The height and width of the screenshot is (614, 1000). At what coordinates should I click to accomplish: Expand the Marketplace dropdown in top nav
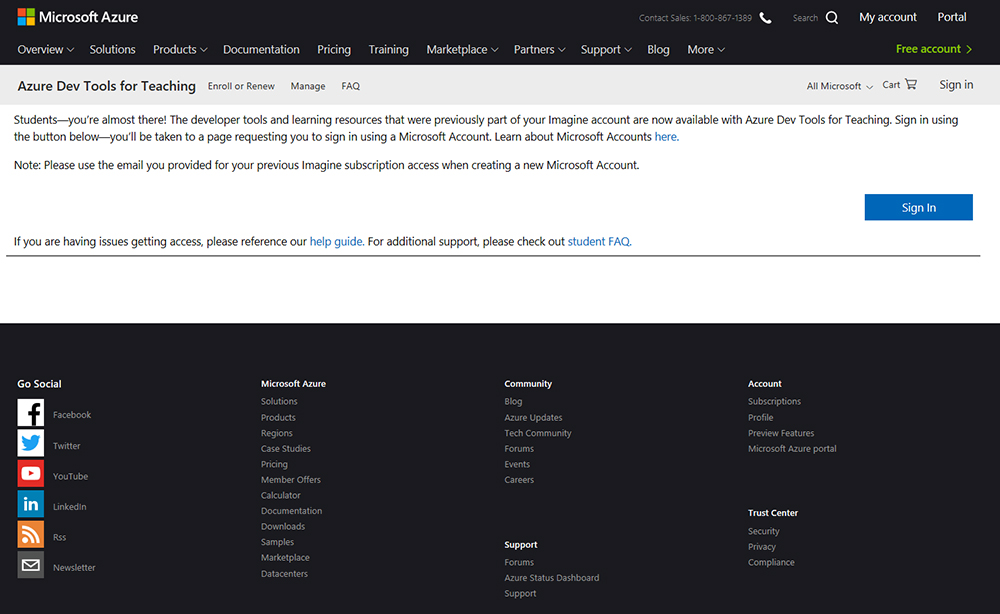[462, 50]
